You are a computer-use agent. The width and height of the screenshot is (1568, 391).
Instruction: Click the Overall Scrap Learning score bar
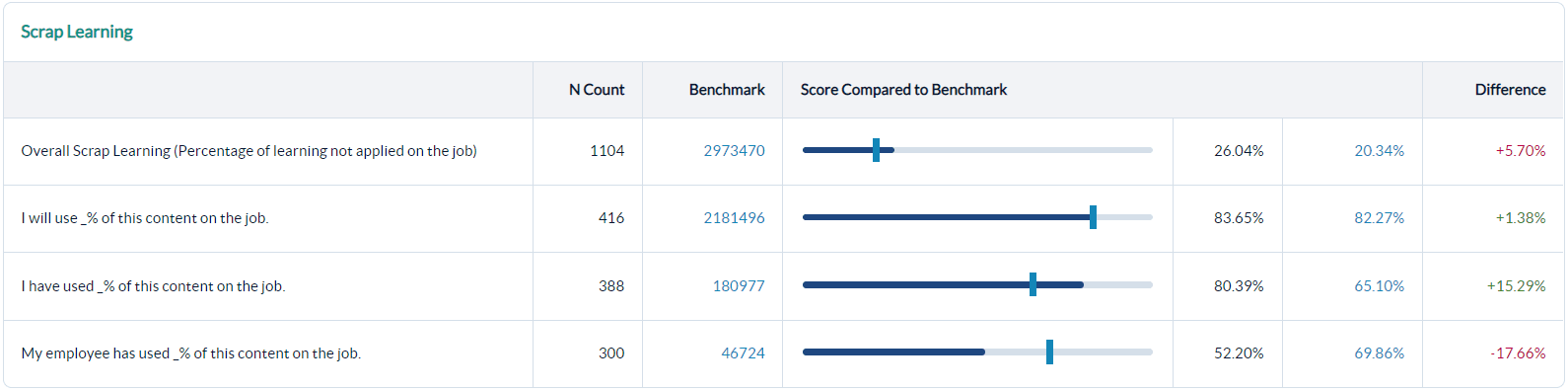[x=977, y=150]
